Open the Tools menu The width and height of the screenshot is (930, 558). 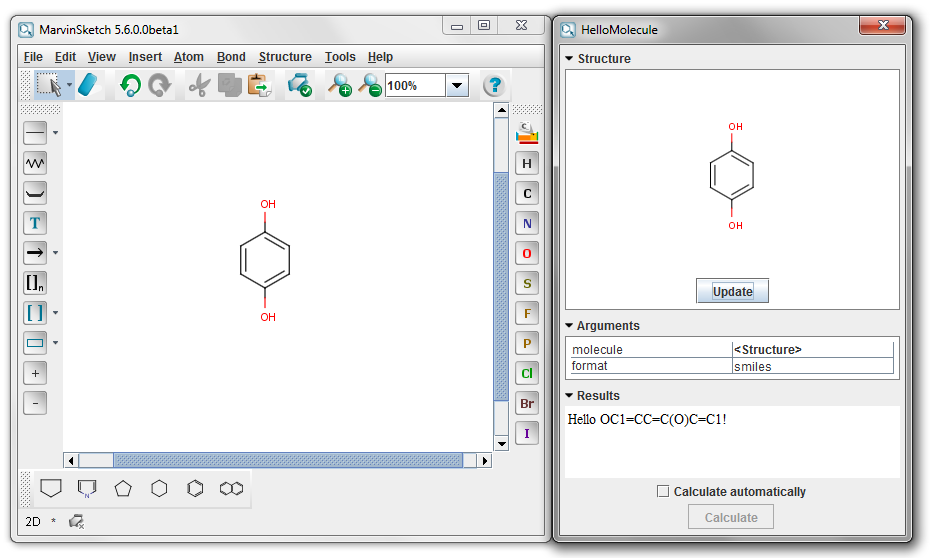(340, 57)
